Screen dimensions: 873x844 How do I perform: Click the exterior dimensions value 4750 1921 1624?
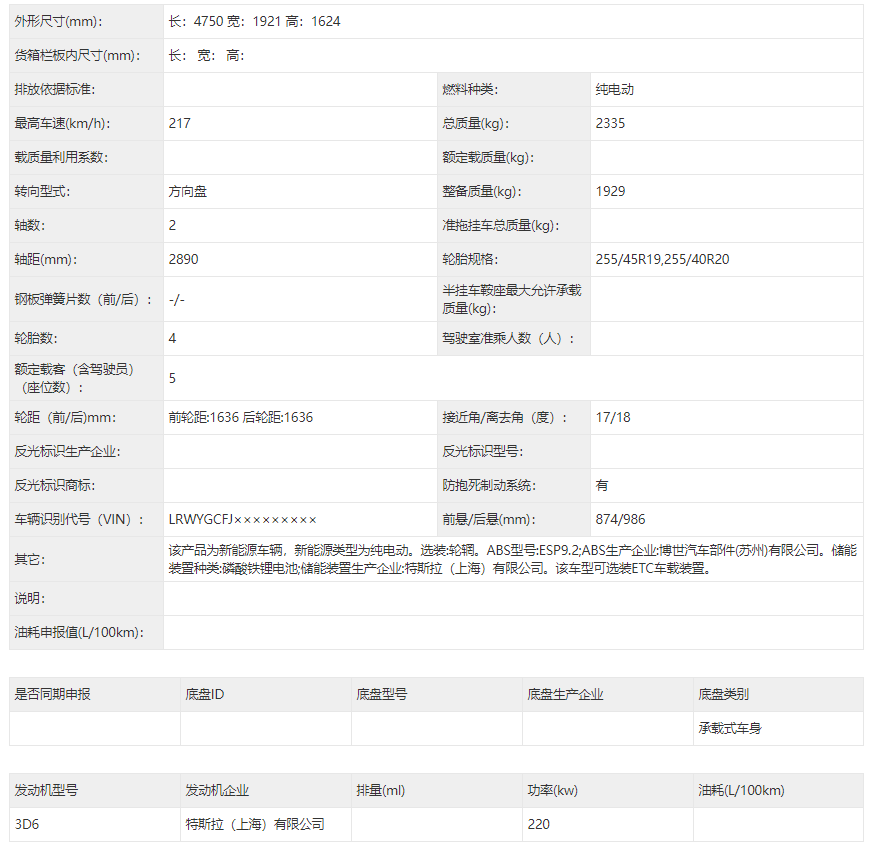click(254, 21)
